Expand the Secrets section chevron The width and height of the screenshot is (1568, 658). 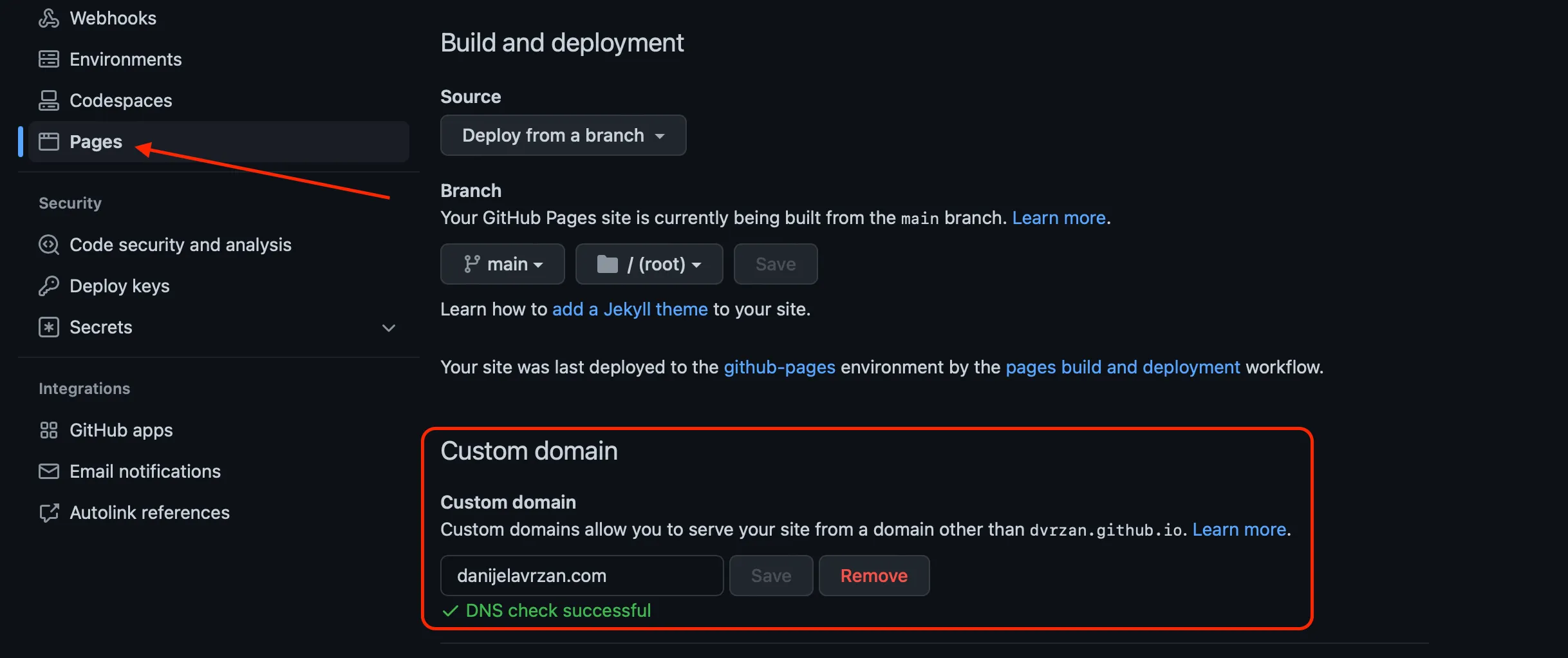click(x=389, y=328)
